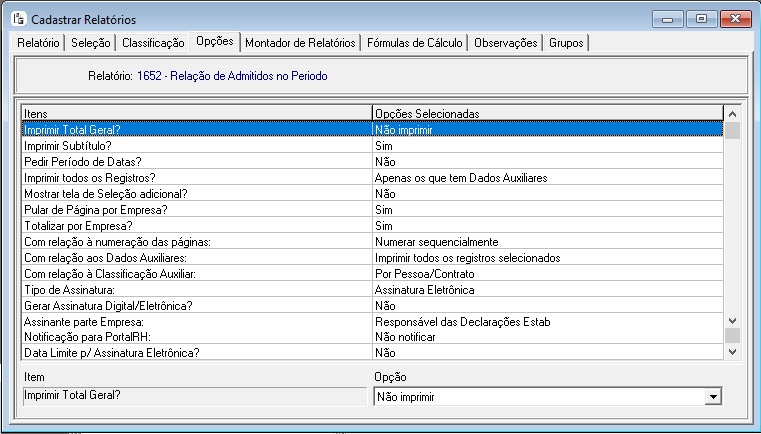
Task: Select Pedir Período de Datas? row
Action: 196,161
